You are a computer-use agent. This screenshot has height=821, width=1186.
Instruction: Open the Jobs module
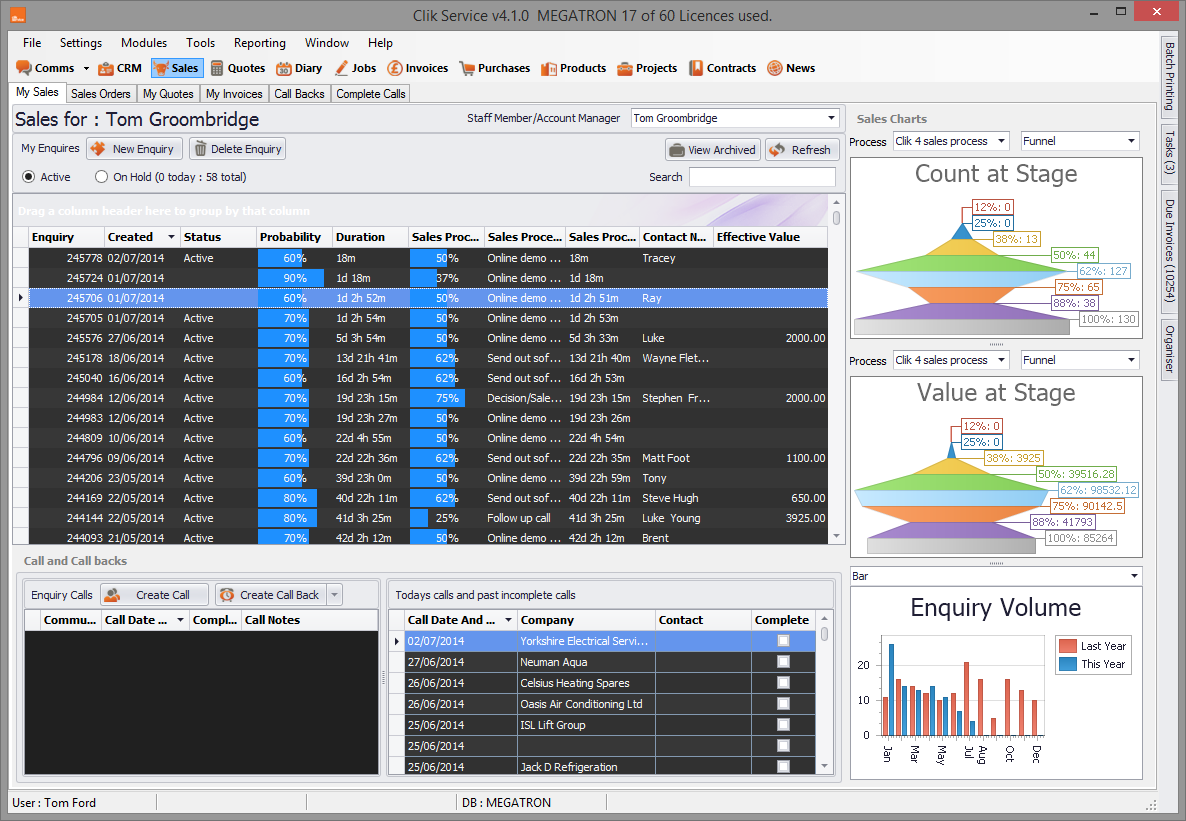[355, 68]
